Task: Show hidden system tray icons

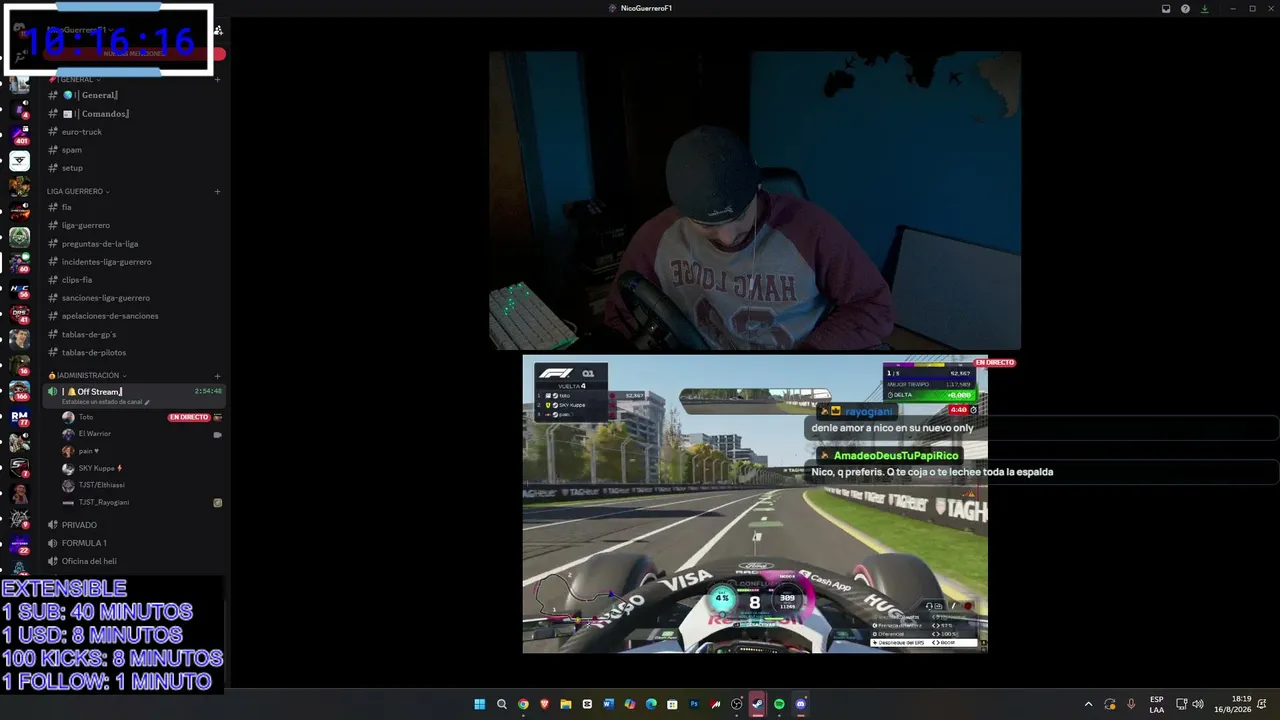Action: (x=1089, y=704)
